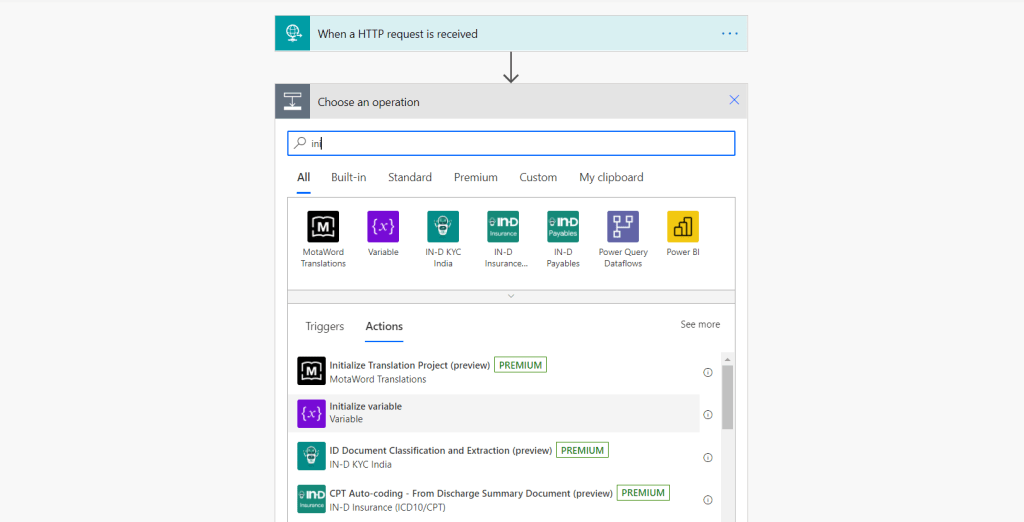Click the See more link

point(700,325)
